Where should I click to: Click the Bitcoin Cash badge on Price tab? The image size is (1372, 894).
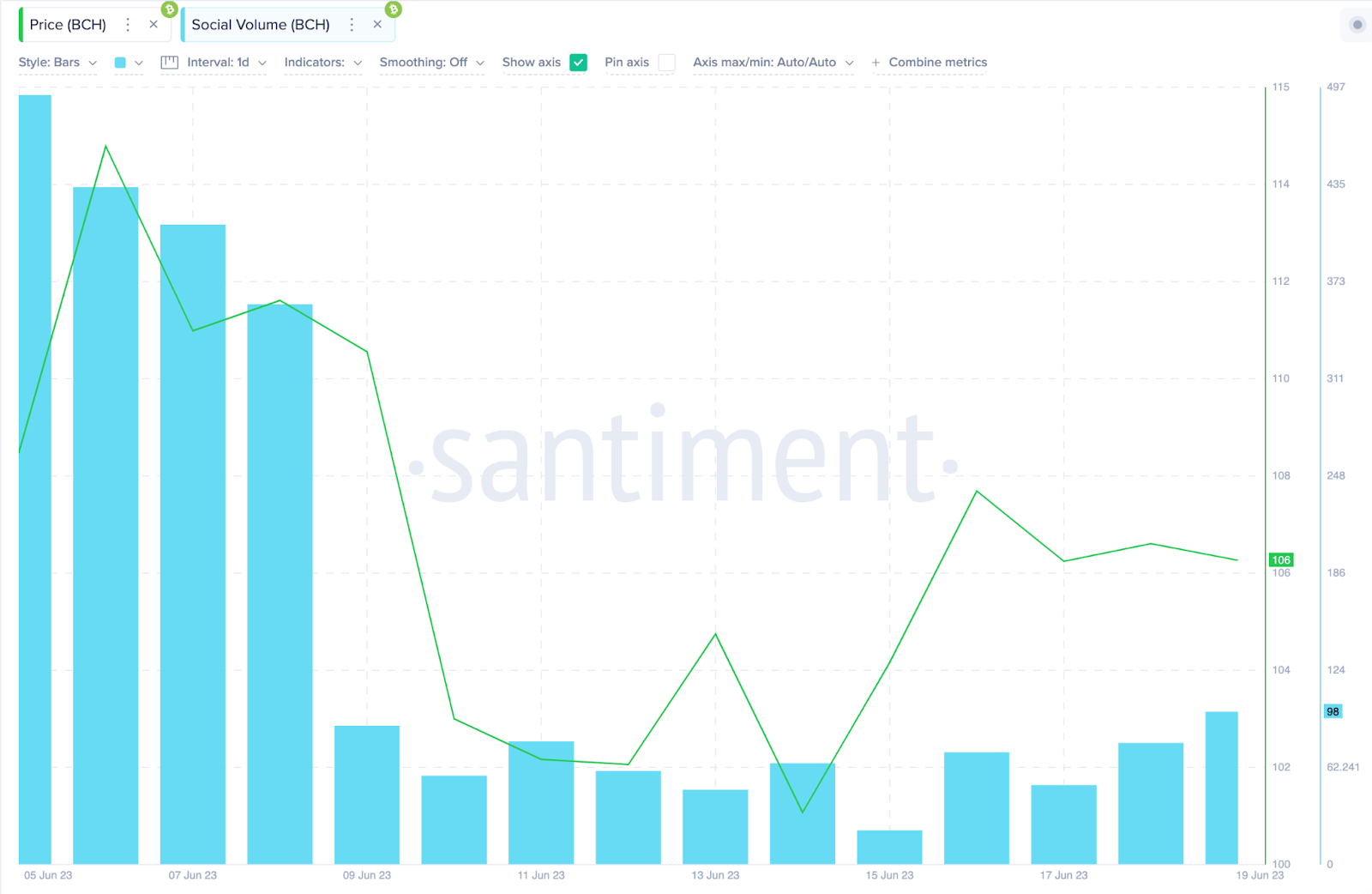click(170, 9)
